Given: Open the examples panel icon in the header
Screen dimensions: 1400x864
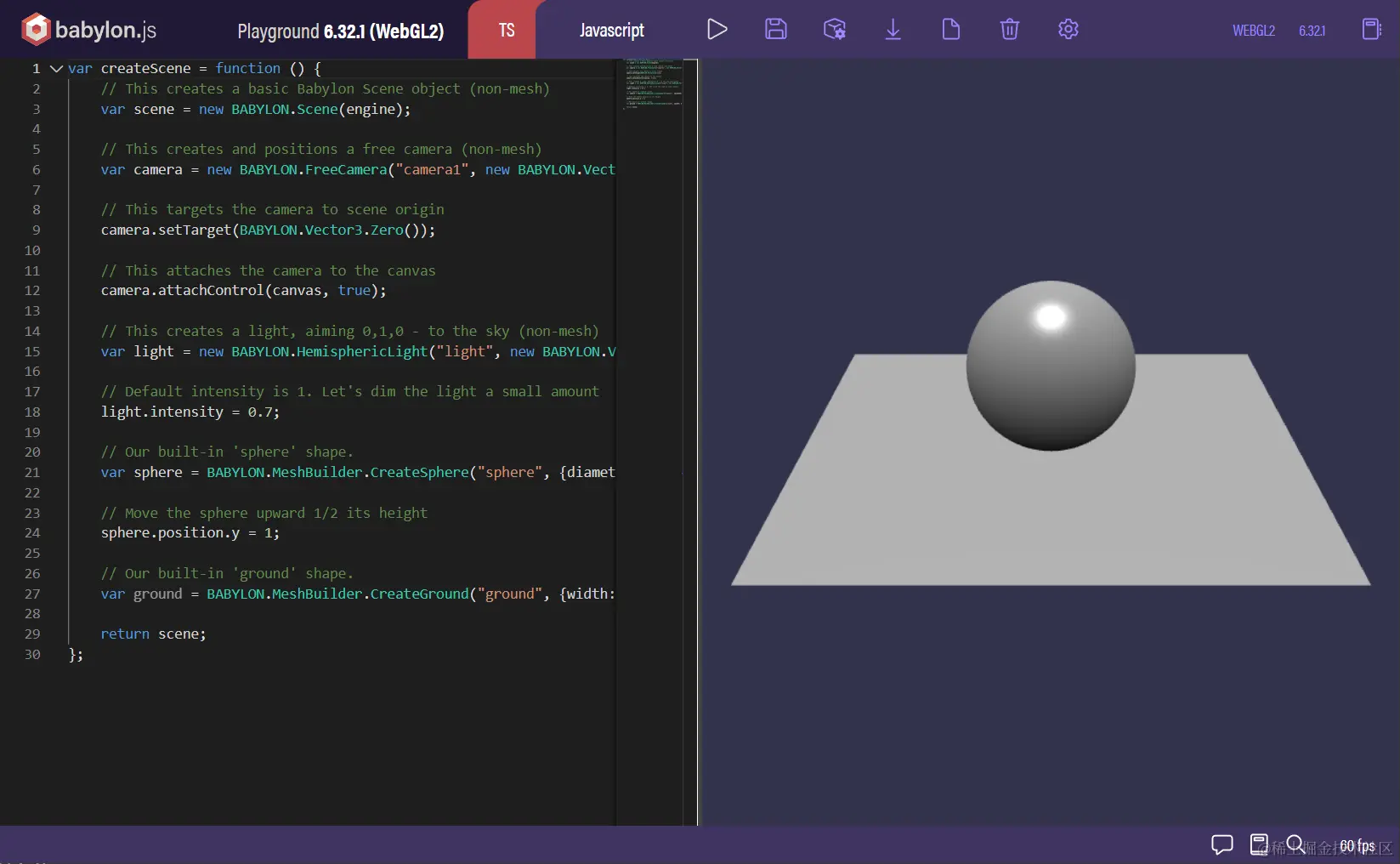Looking at the screenshot, I should (x=1372, y=30).
